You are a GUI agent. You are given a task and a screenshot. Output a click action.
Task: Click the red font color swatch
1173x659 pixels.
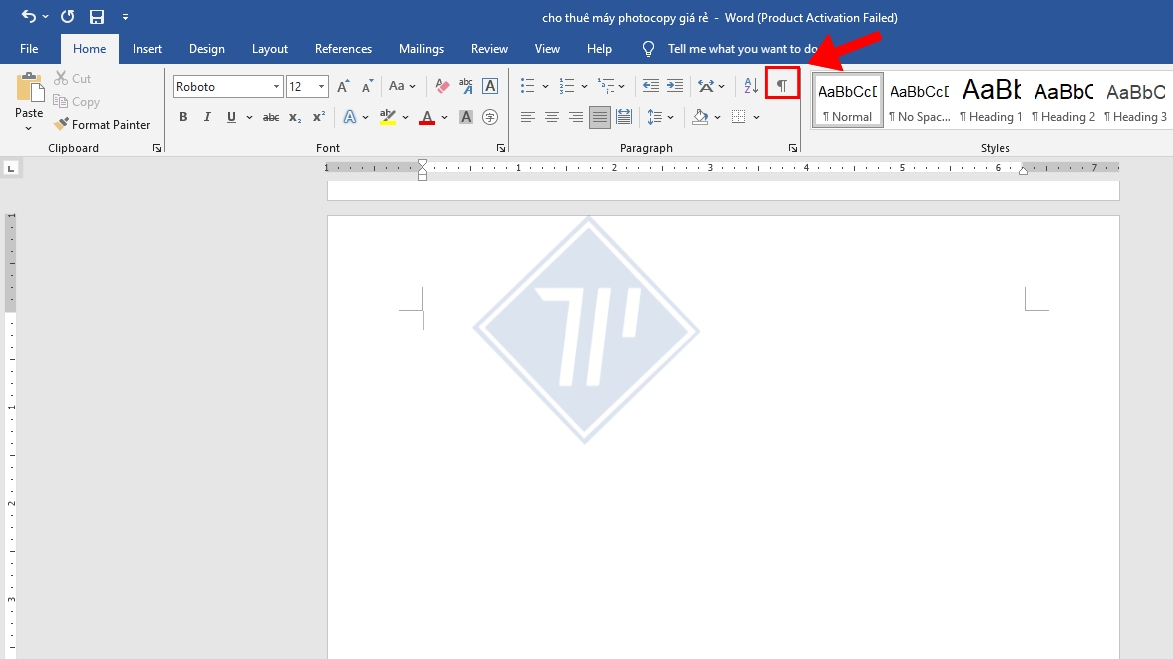coord(427,117)
